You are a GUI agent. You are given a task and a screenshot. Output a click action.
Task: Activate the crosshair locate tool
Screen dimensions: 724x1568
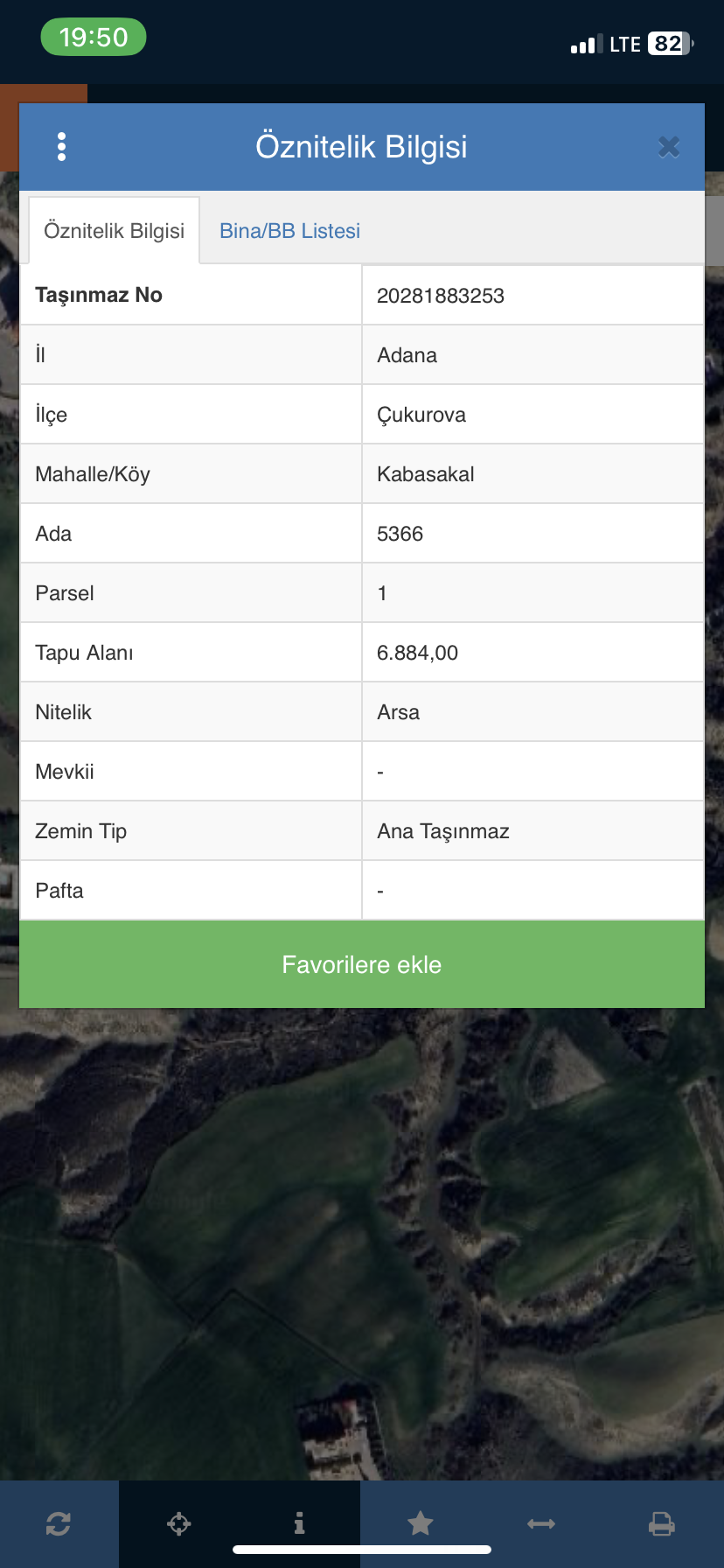coord(179,1524)
